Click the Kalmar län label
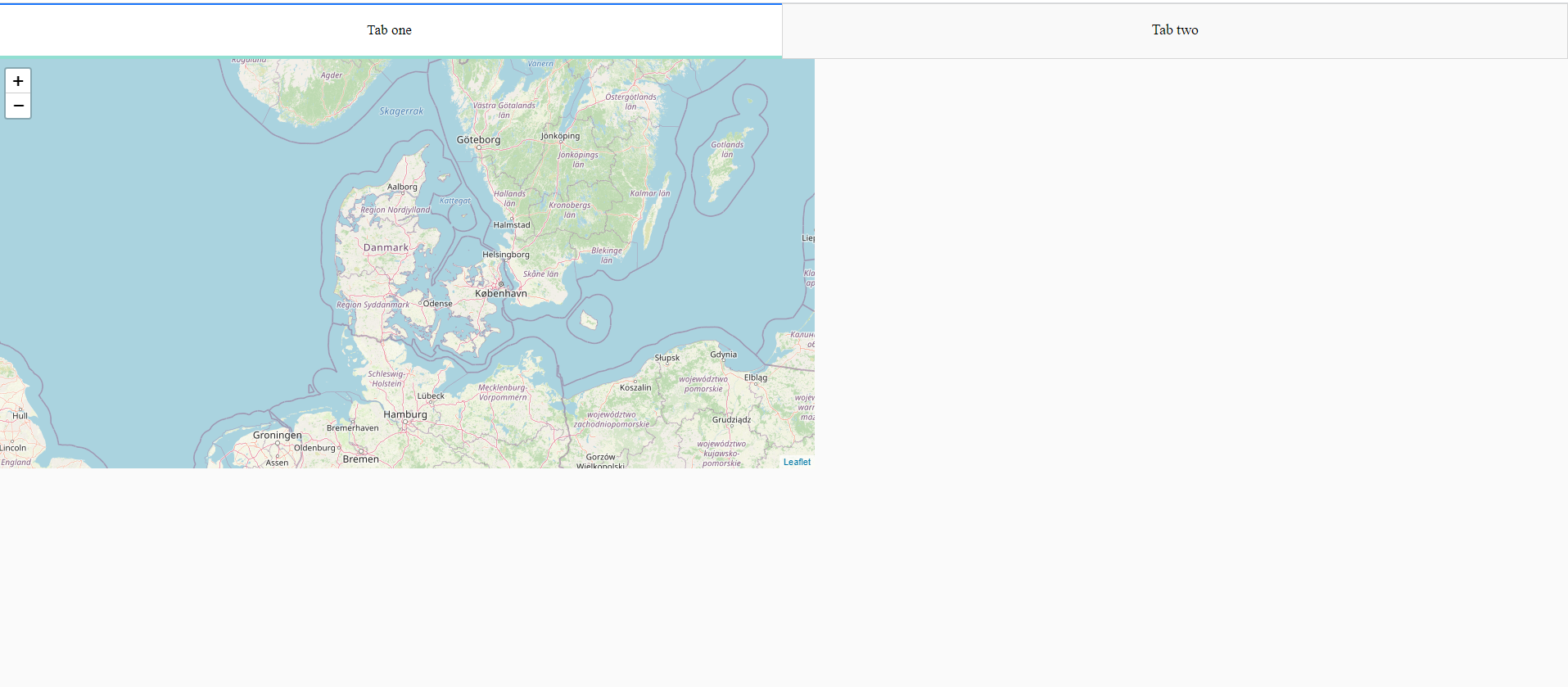 click(x=650, y=194)
